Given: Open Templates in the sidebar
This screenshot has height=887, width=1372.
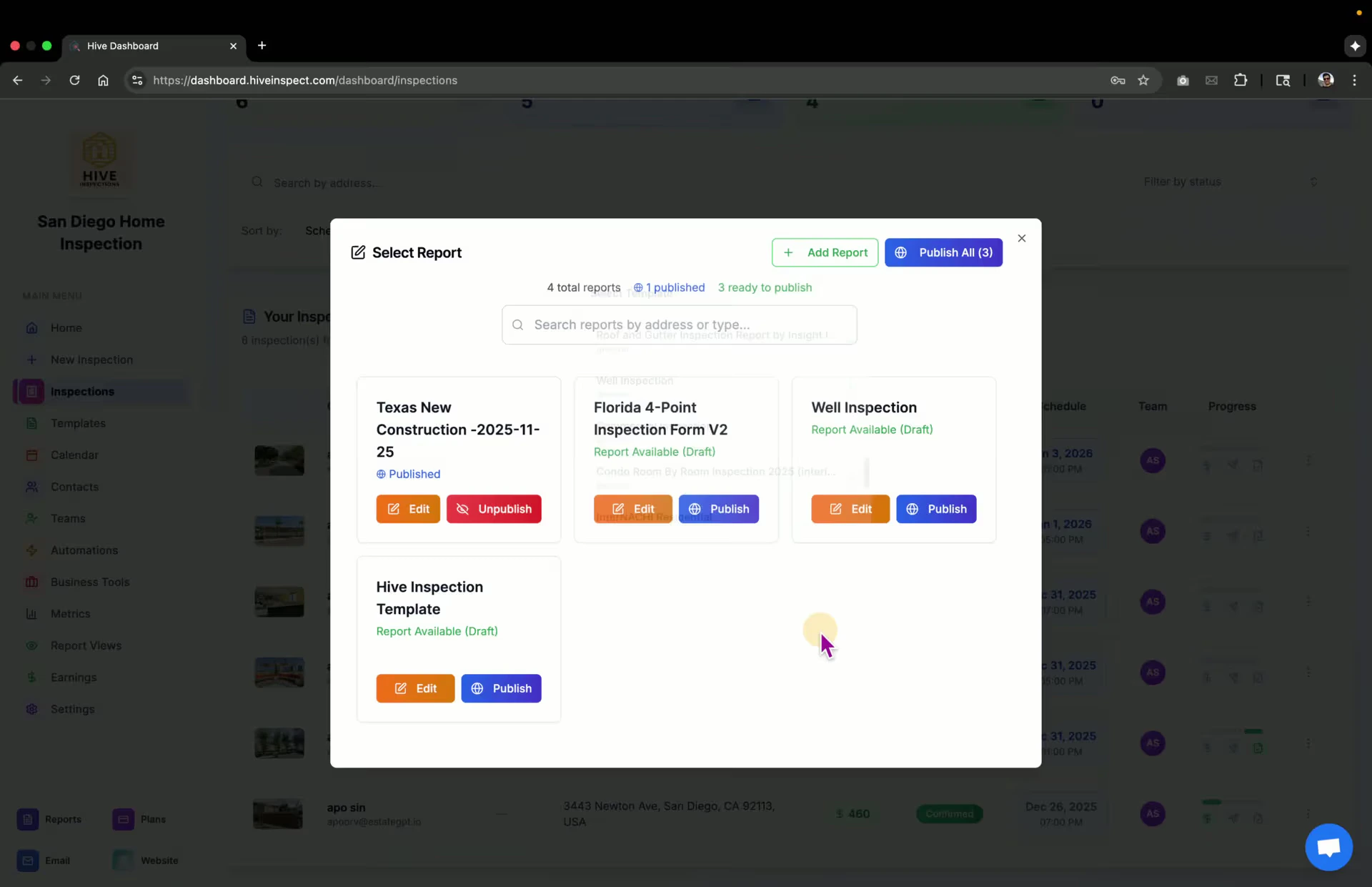Looking at the screenshot, I should (x=79, y=423).
